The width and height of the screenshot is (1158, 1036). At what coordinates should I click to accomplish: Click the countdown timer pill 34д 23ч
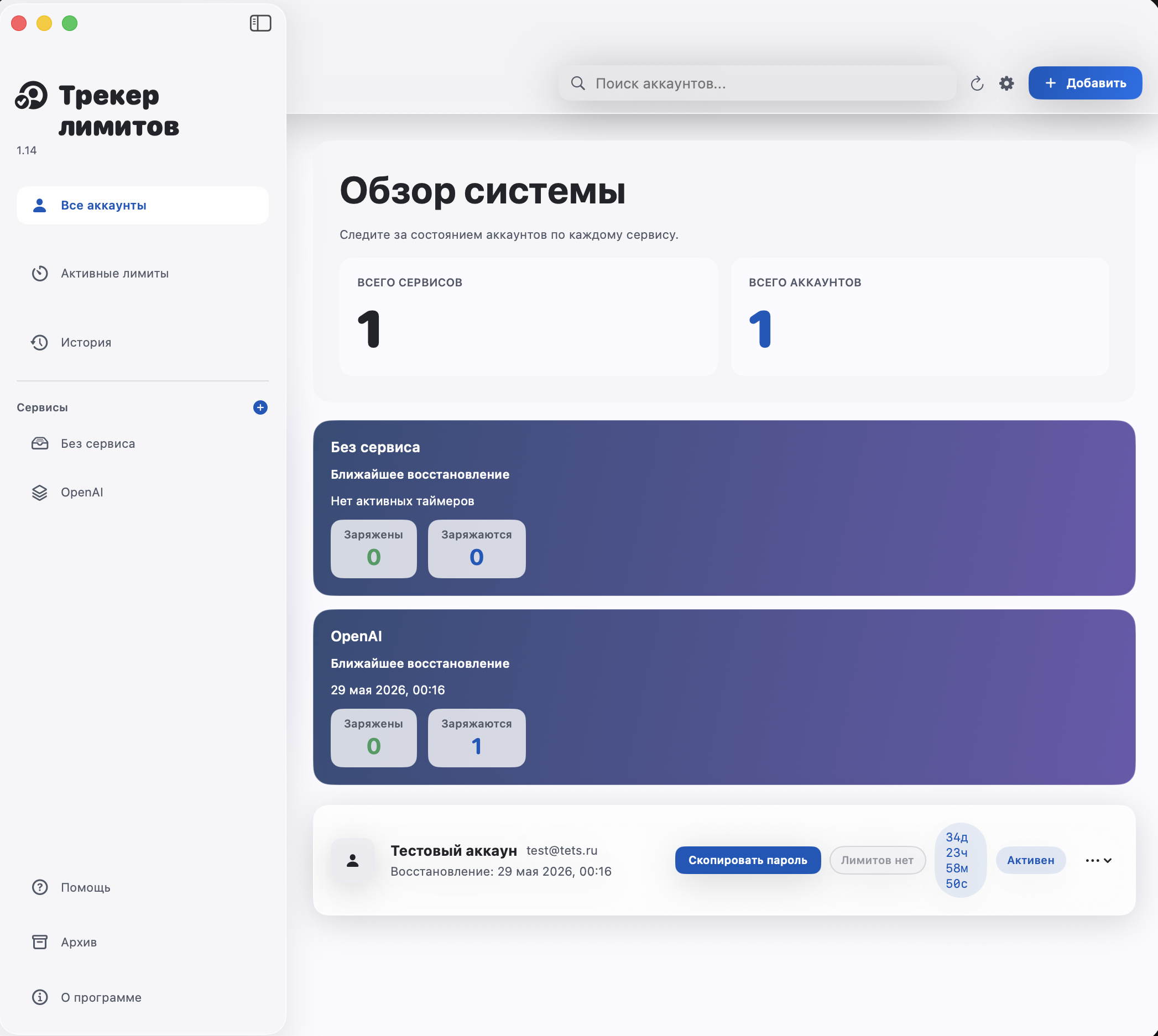click(961, 860)
